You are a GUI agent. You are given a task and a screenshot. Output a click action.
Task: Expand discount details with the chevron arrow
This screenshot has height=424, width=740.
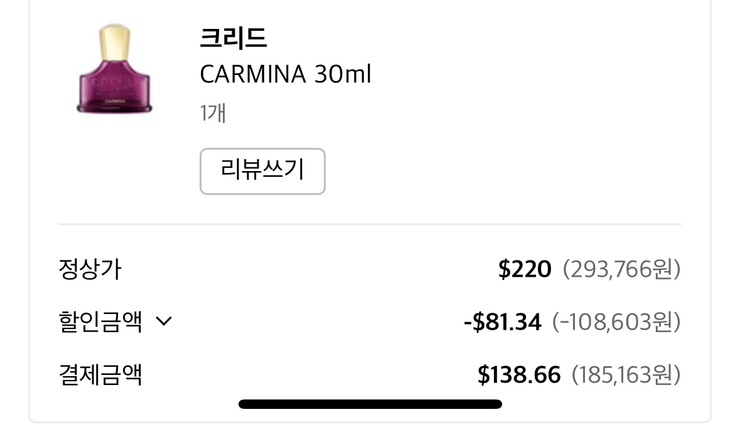point(165,322)
